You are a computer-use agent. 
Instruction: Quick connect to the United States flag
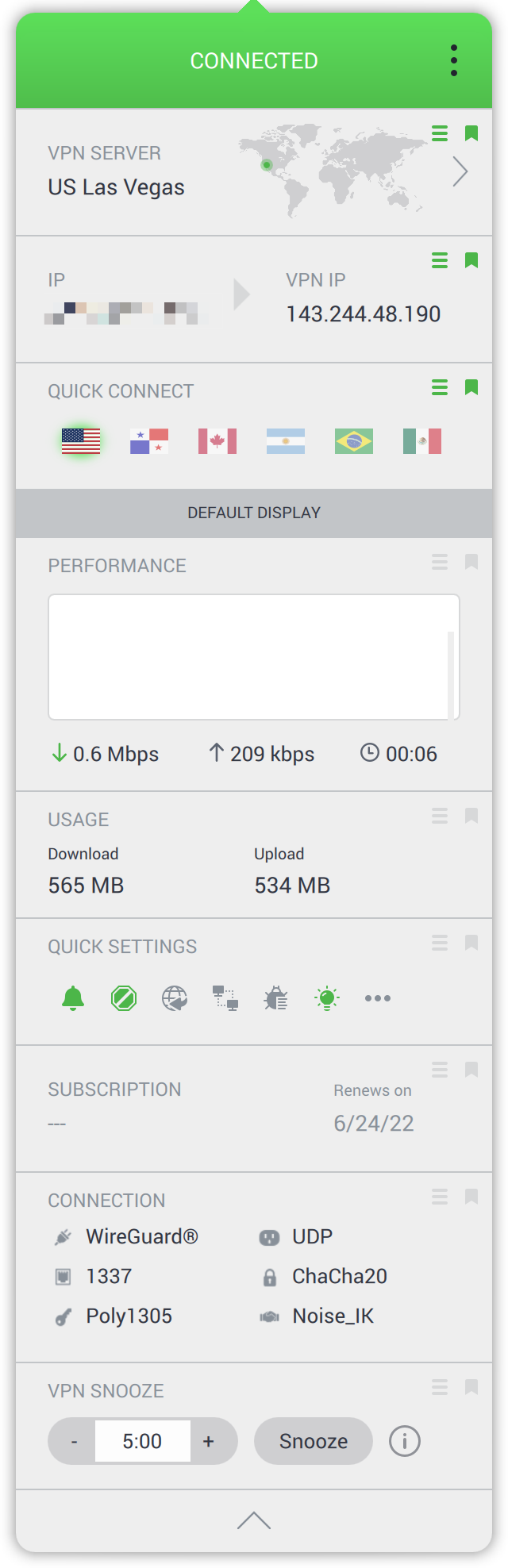pos(81,441)
